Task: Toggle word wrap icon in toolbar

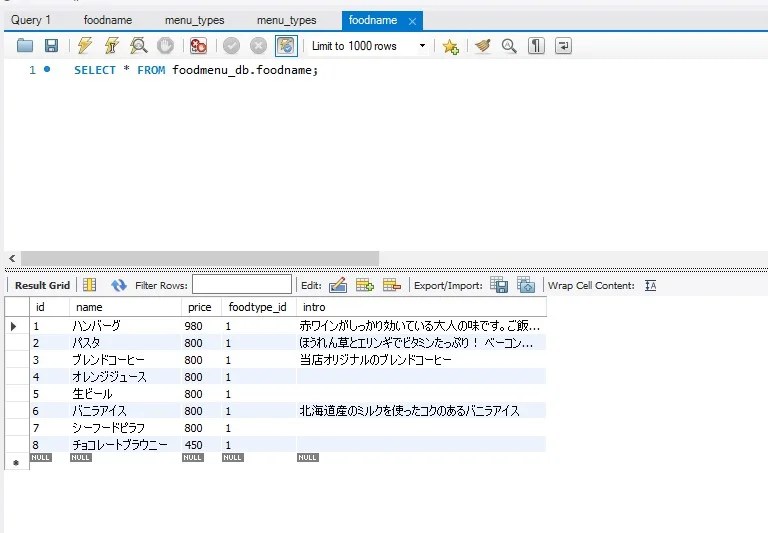Action: tap(563, 46)
